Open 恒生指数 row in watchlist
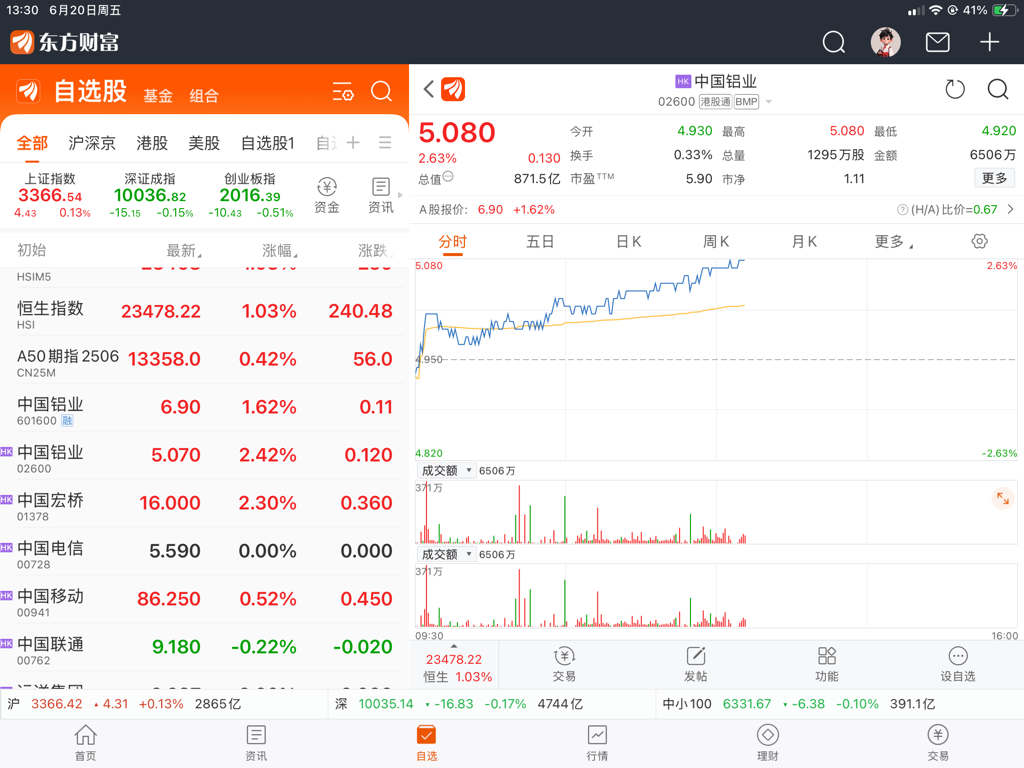This screenshot has height=768, width=1024. point(204,312)
